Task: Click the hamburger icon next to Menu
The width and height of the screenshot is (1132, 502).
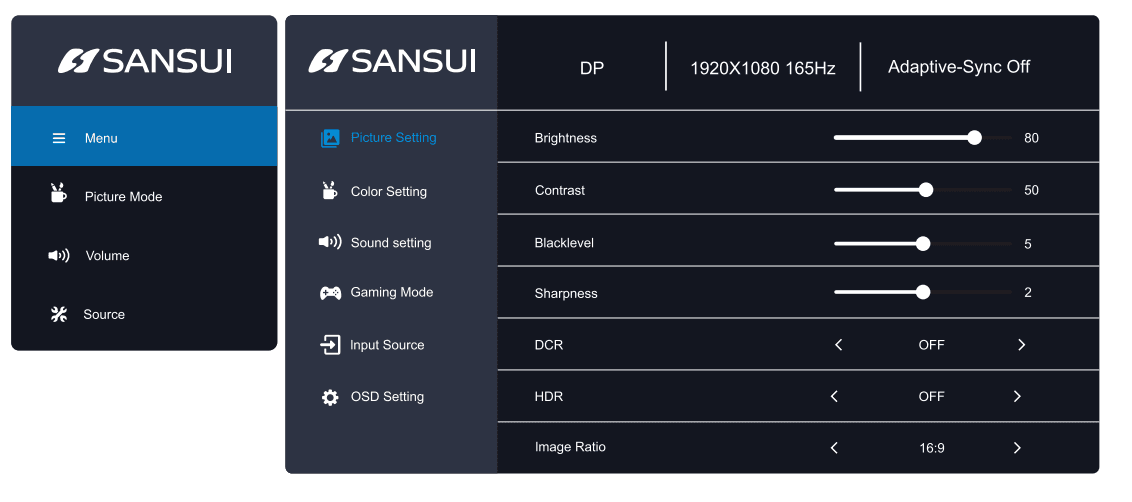Action: tap(59, 138)
